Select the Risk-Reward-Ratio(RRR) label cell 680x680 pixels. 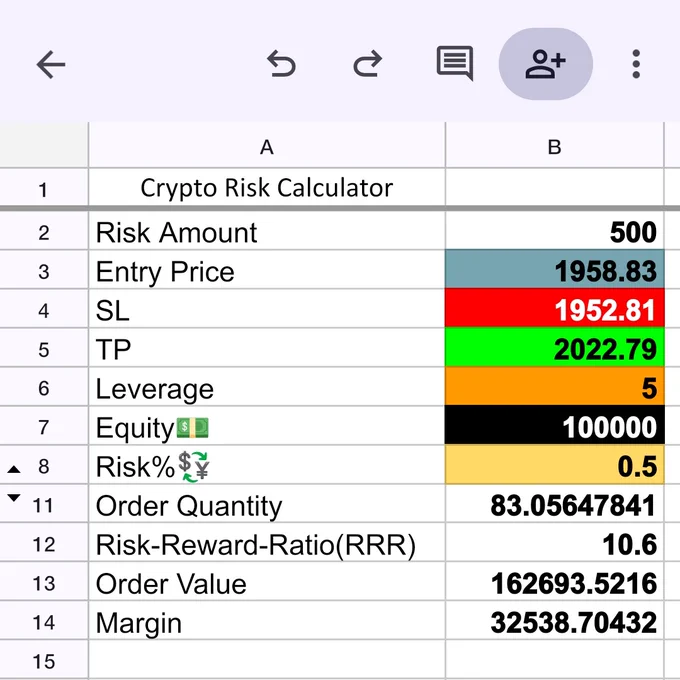point(267,543)
